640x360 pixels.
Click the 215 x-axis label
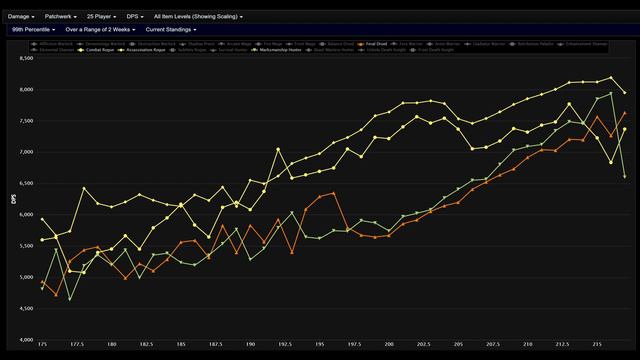click(597, 344)
